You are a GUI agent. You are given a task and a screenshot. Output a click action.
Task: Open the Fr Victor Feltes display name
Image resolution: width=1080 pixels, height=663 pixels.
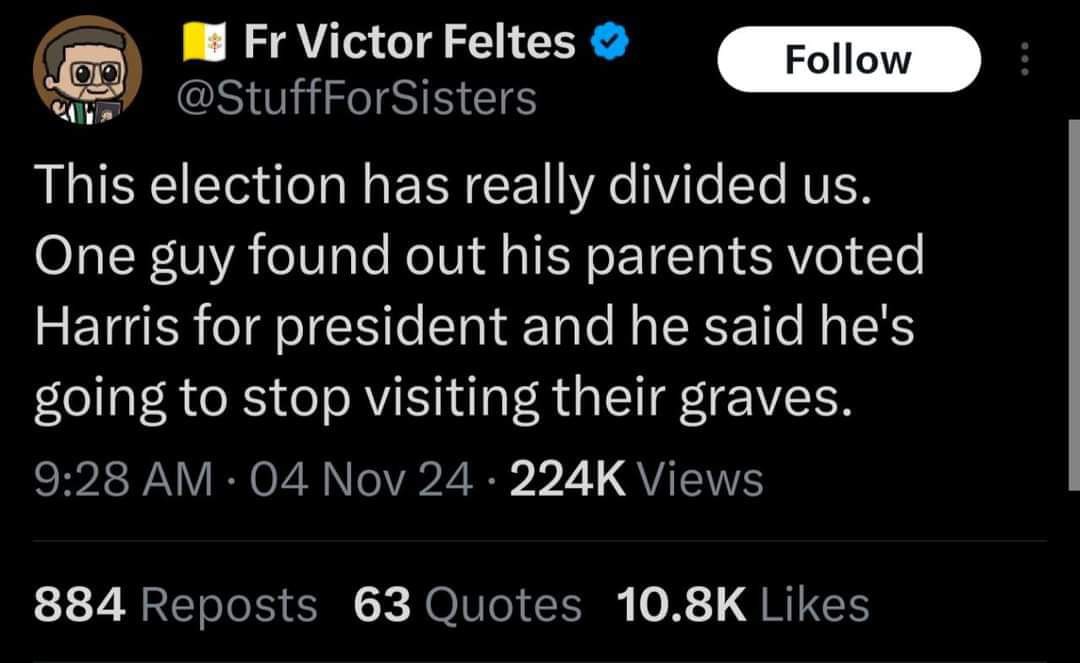pos(410,43)
